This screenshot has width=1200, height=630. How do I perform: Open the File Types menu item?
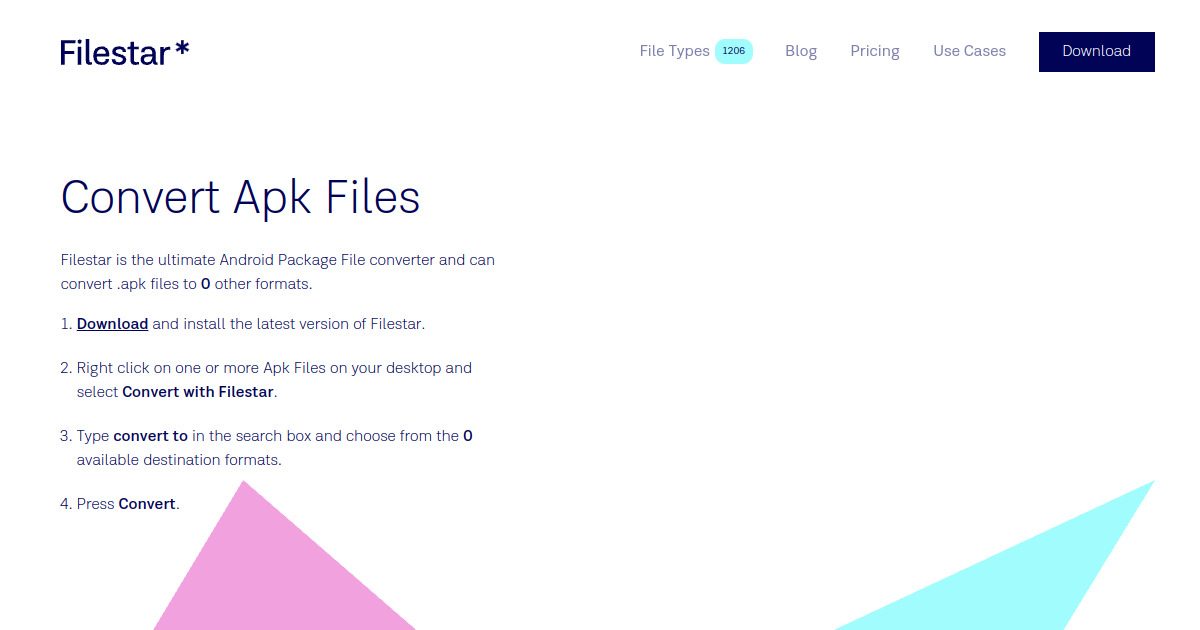click(675, 51)
